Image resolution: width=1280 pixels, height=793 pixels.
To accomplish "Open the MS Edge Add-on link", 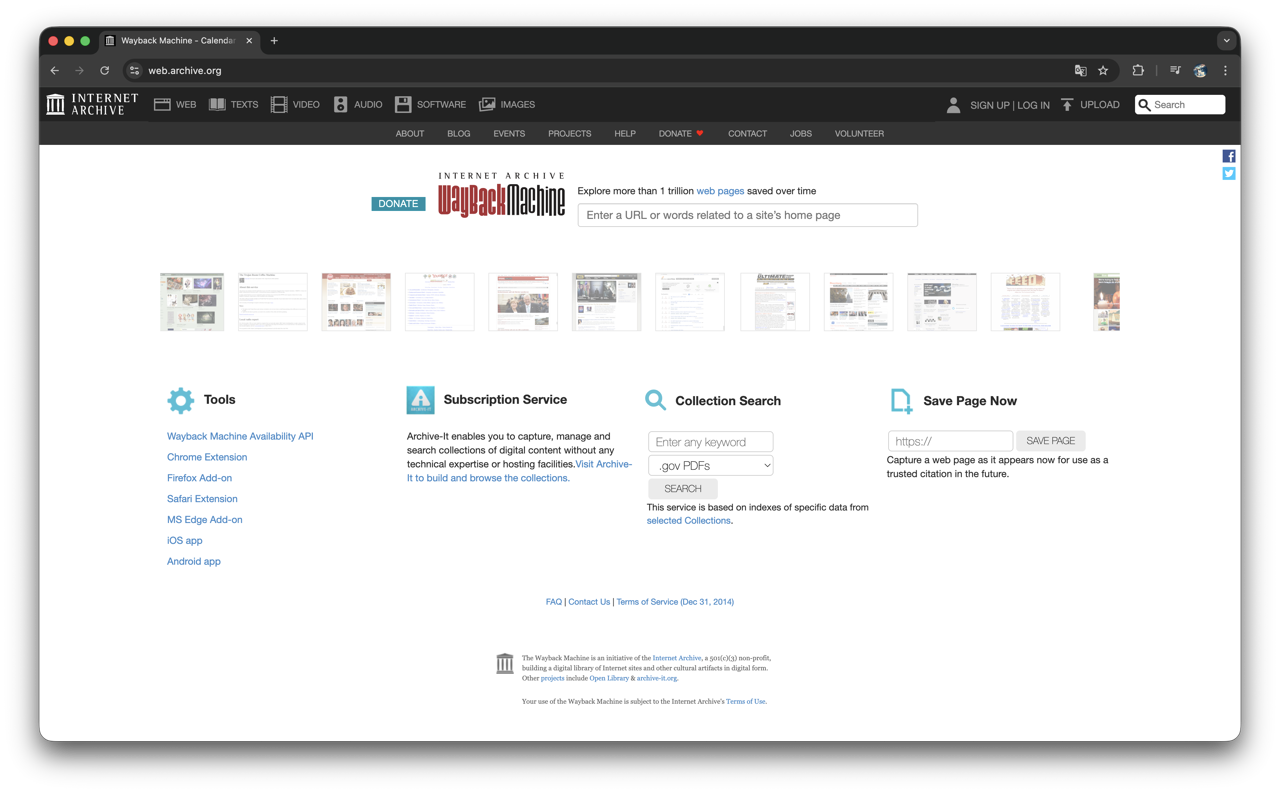I will (x=205, y=520).
